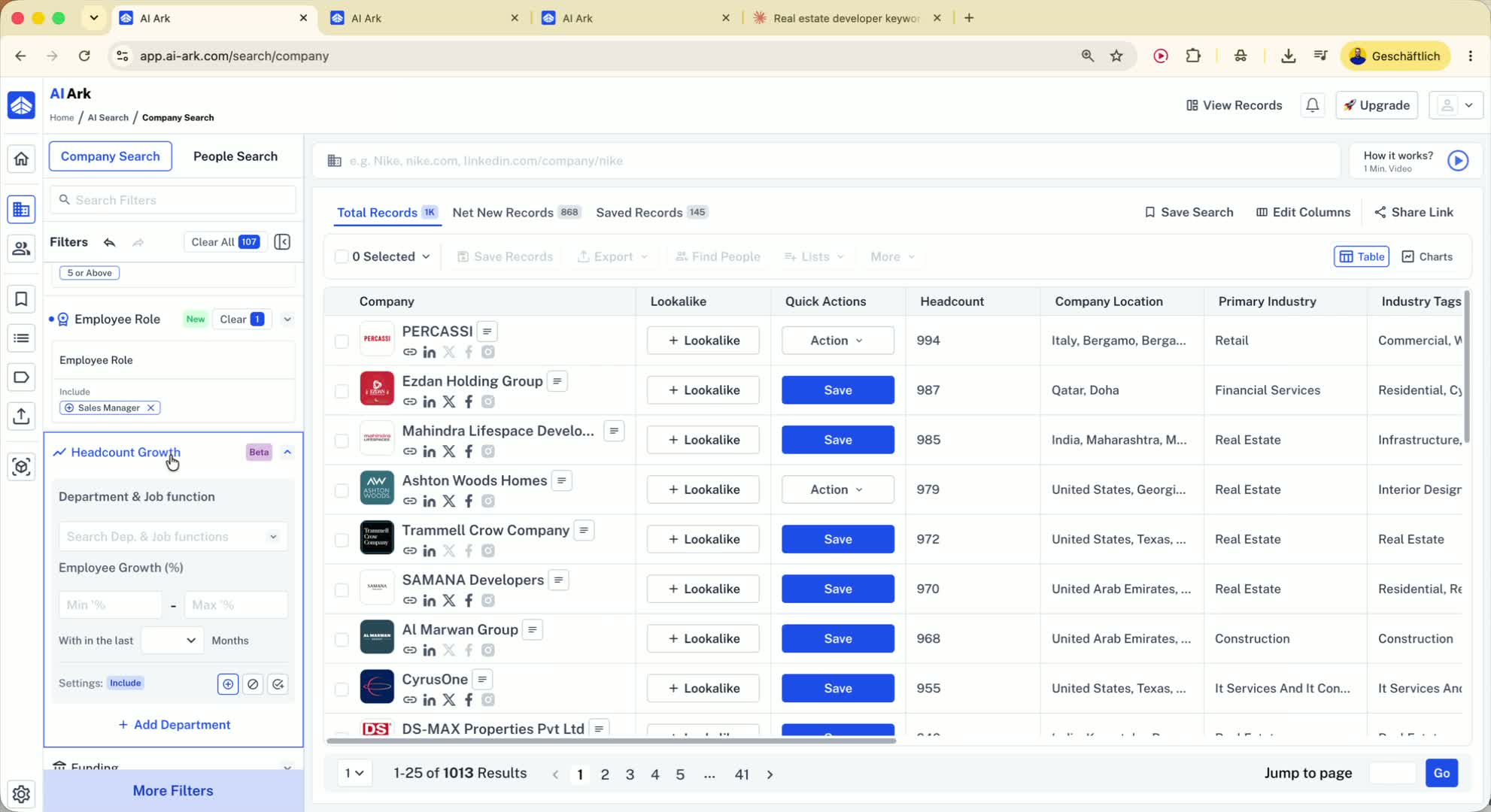The height and width of the screenshot is (812, 1491).
Task: Click the notifications bell icon
Action: tap(1312, 105)
